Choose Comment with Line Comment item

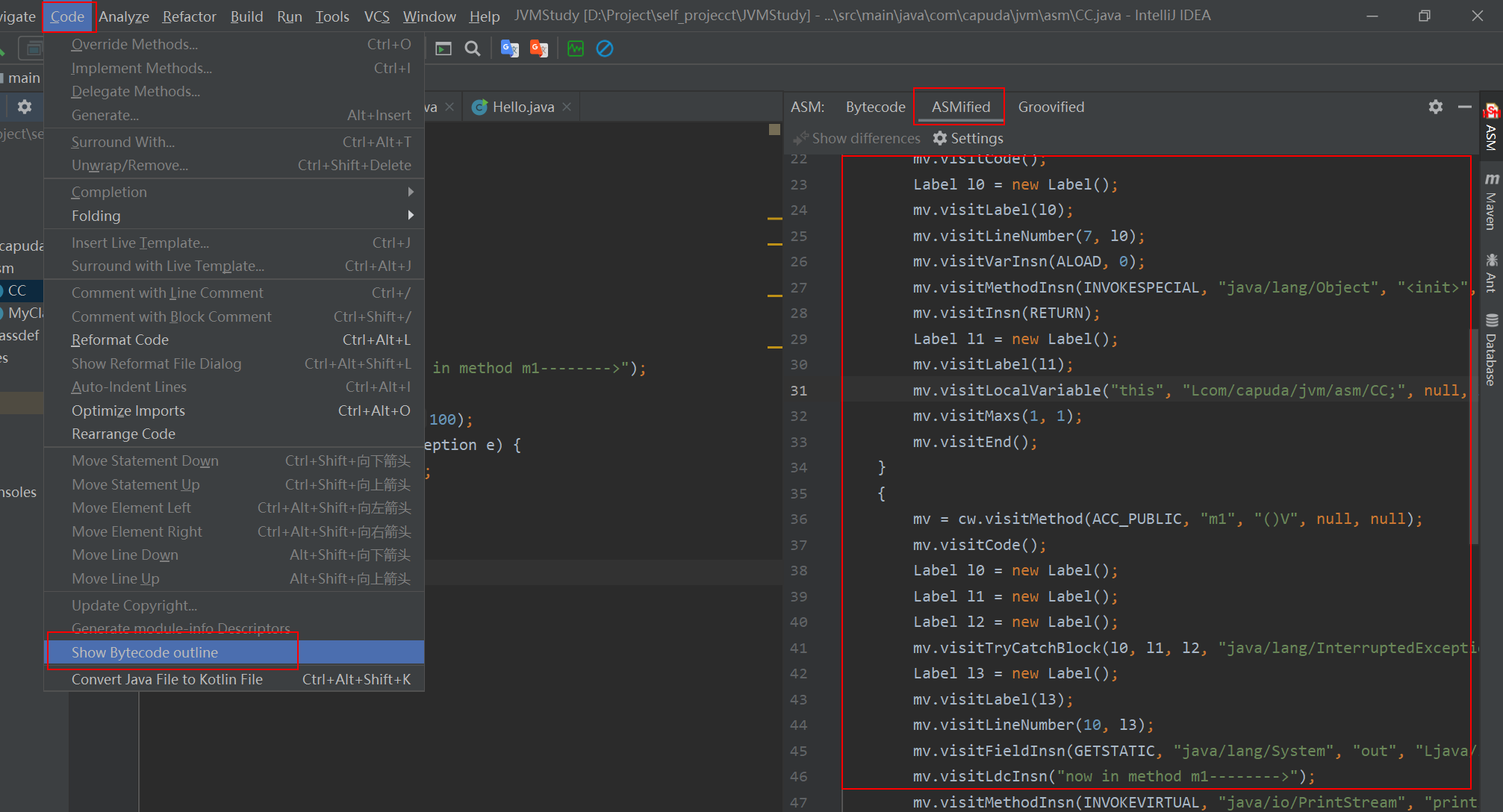[234, 293]
